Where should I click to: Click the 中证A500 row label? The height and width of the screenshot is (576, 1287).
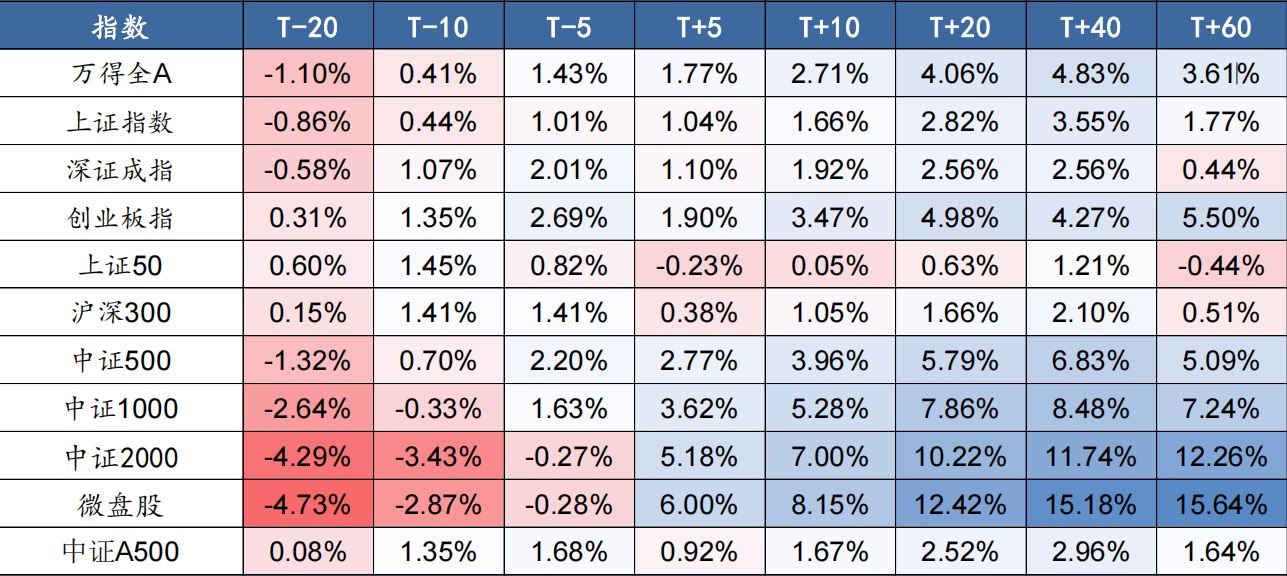[121, 552]
